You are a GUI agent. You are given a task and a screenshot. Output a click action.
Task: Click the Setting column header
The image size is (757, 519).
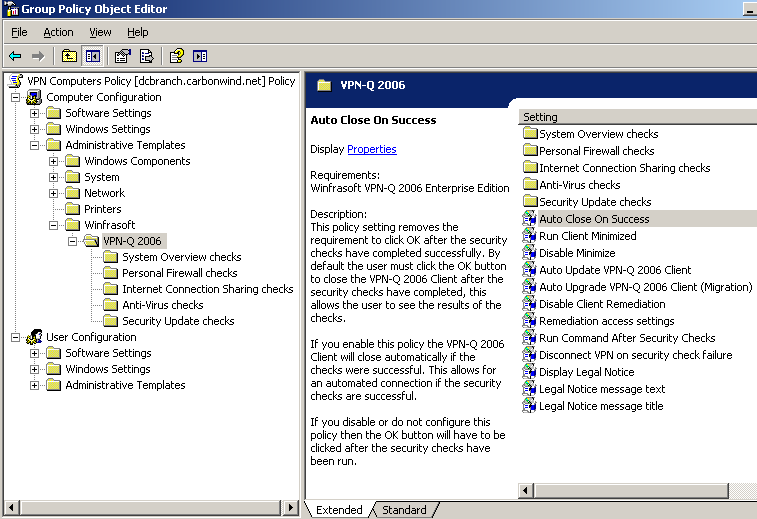pyautogui.click(x=637, y=117)
